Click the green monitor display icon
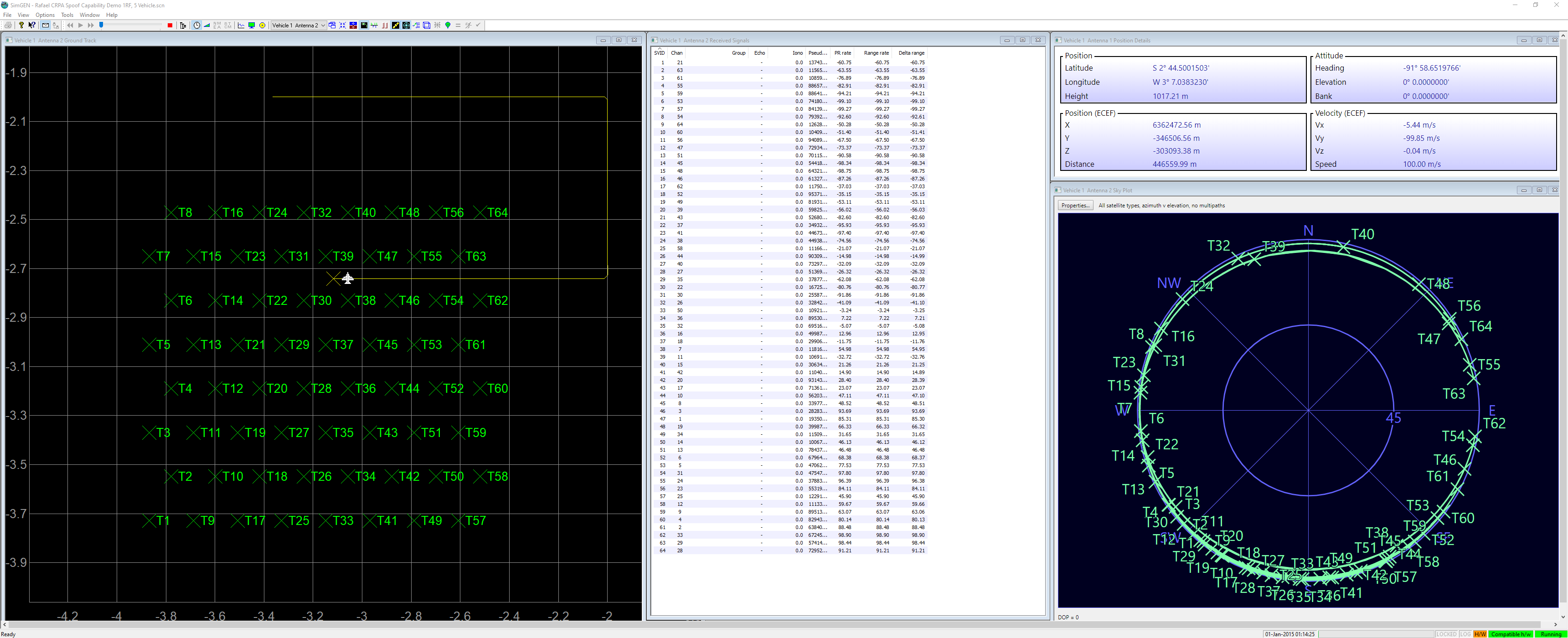1568x638 pixels. (x=252, y=26)
